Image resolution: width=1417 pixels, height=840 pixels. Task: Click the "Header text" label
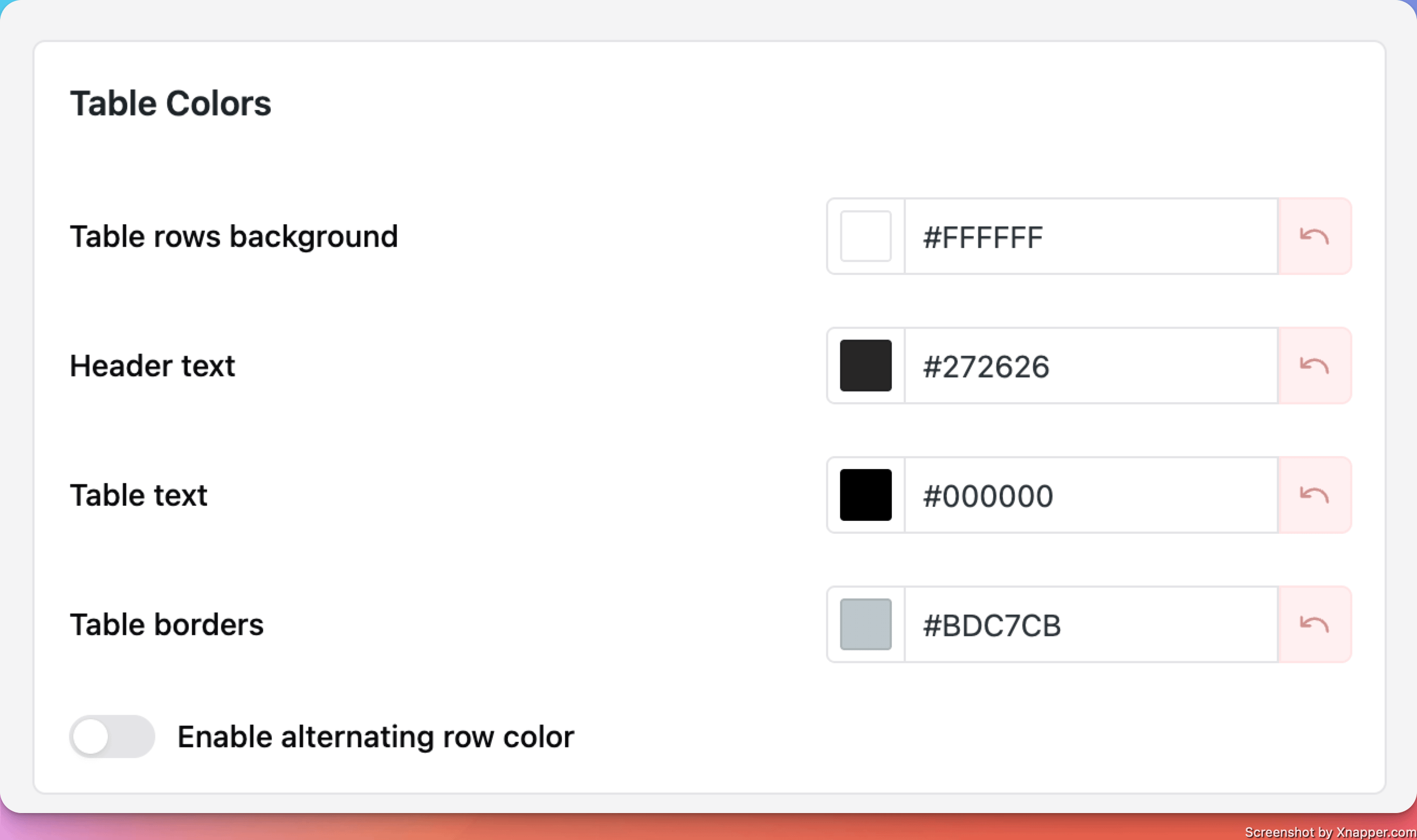coord(152,366)
